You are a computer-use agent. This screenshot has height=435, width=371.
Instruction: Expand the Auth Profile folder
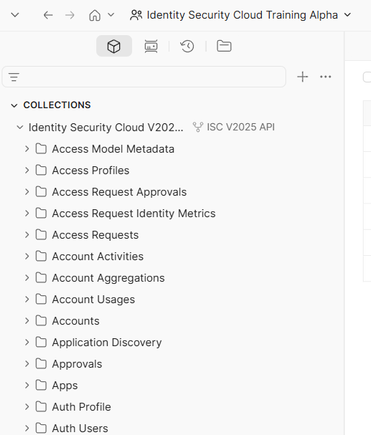point(27,407)
